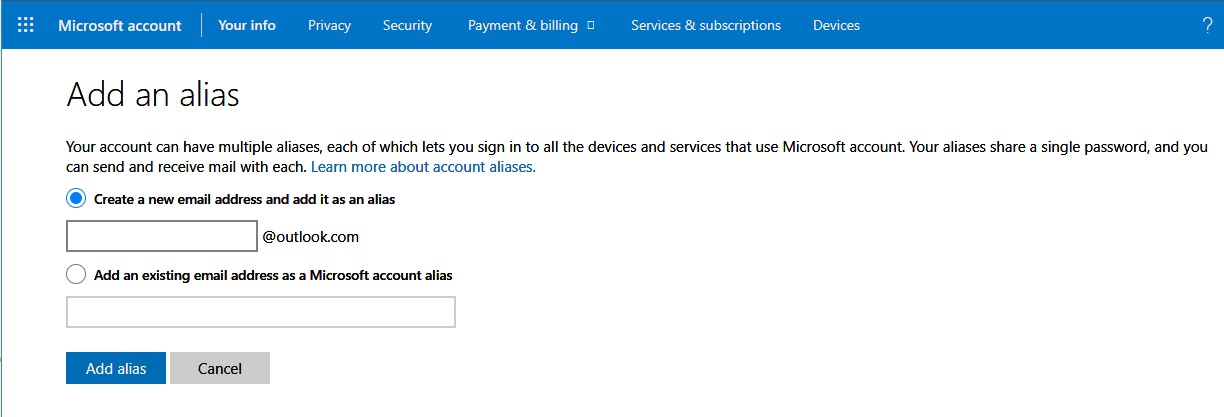
Task: Click the external link icon beside Payment & billing
Action: pos(591,25)
